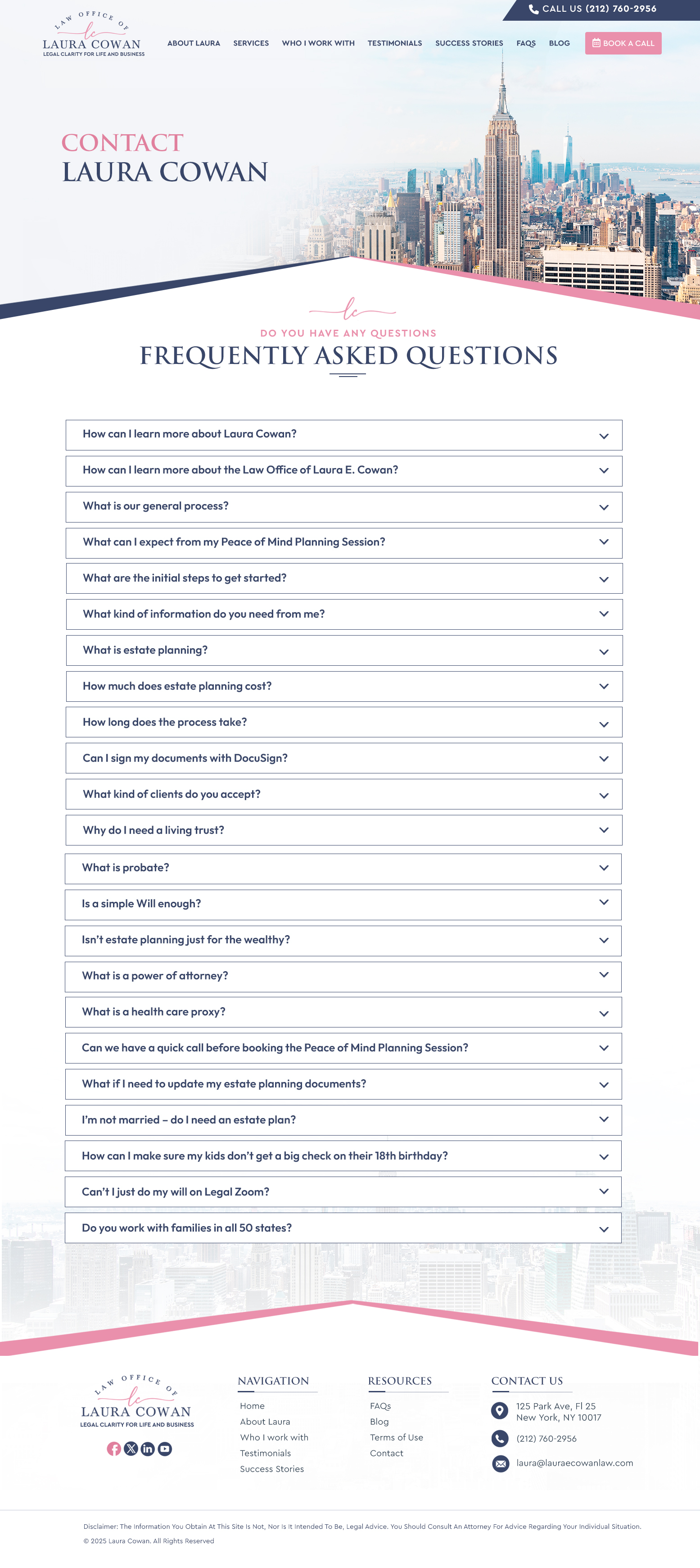Expand "Why do I need a living trust?"
700x1568 pixels.
343,830
